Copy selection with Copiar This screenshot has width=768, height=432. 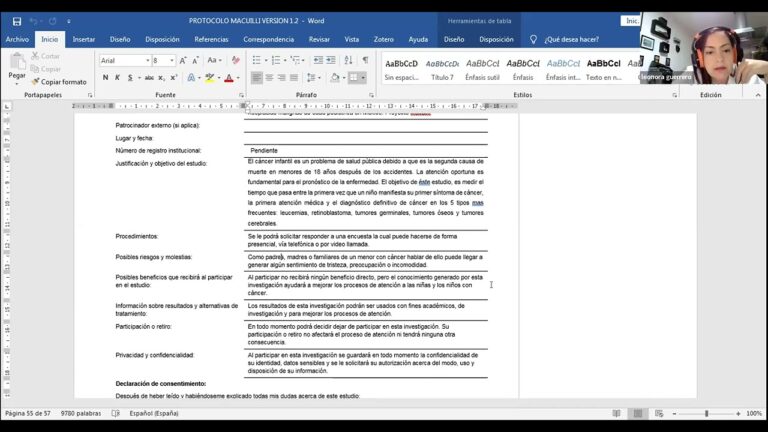tap(46, 69)
